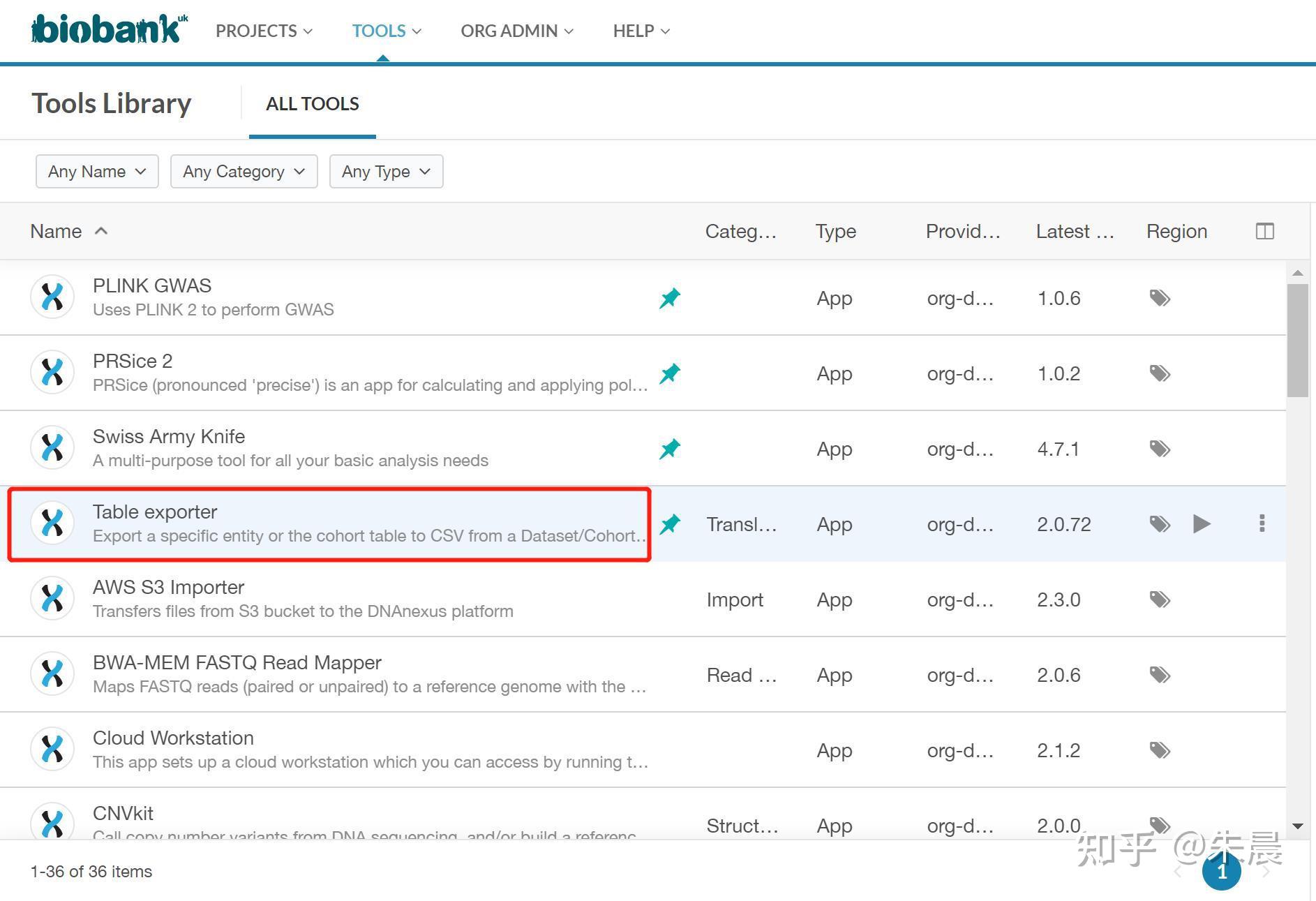1316x901 pixels.
Task: Toggle pin for Swiss Army Knife
Action: click(670, 449)
